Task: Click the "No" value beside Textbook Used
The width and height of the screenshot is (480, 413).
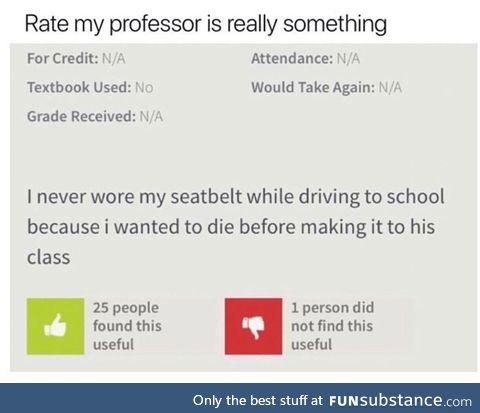Action: point(144,88)
